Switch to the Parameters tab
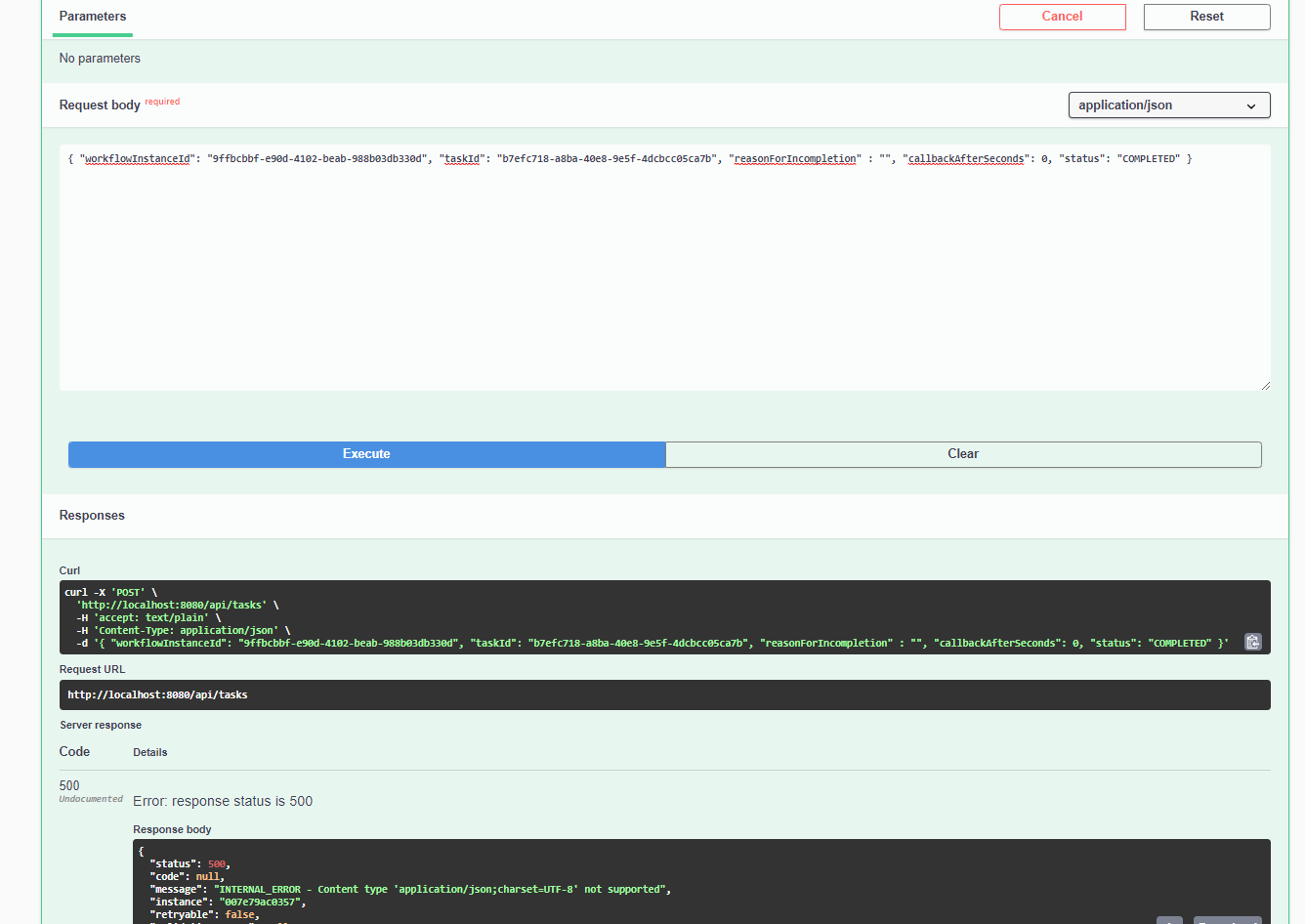This screenshot has height=924, width=1305. tap(92, 16)
